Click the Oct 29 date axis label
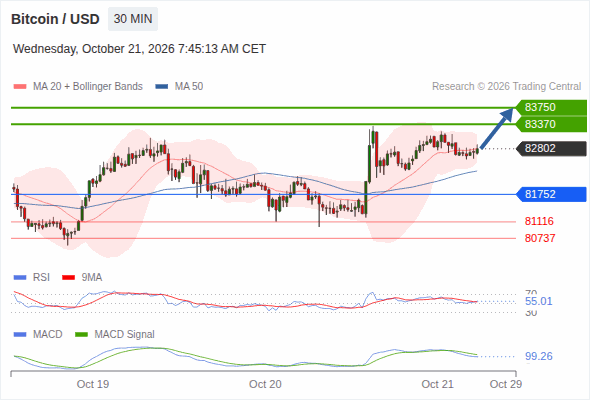Viewport: 590px width, 400px height. pyautogui.click(x=506, y=385)
